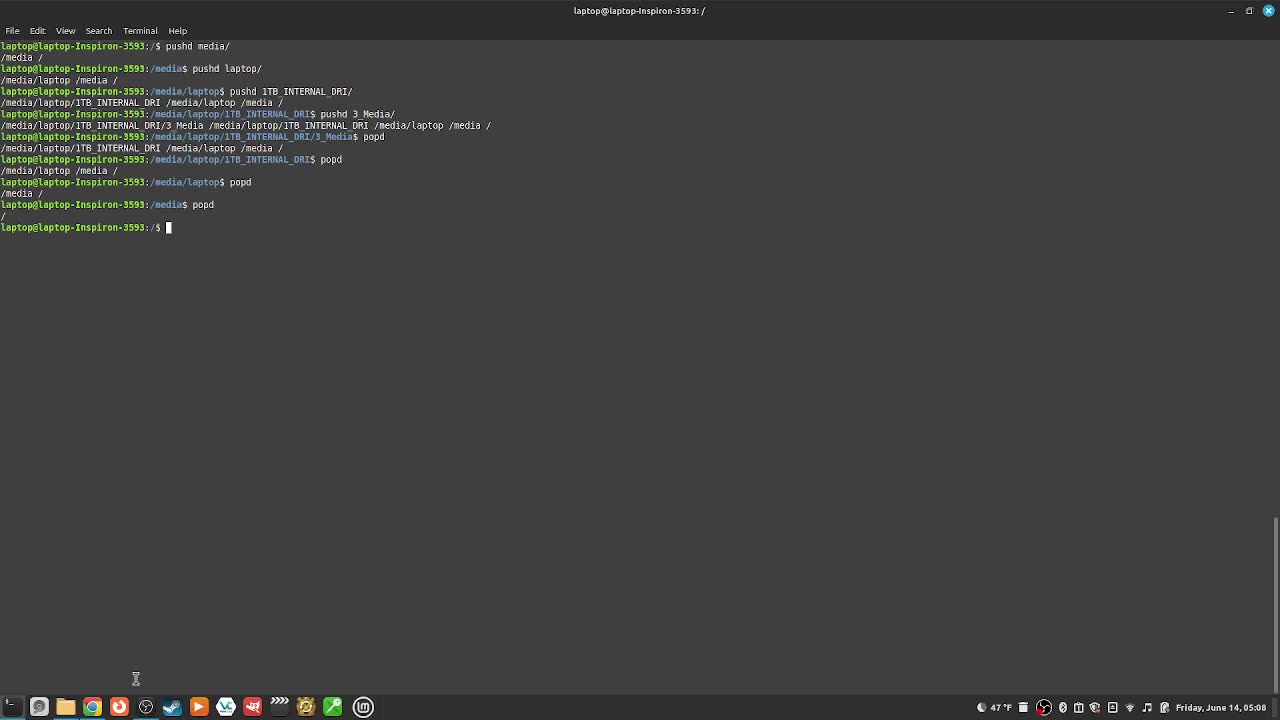Click the 'pushd 3_Media/' command text
The image size is (1280, 720).
click(x=358, y=115)
